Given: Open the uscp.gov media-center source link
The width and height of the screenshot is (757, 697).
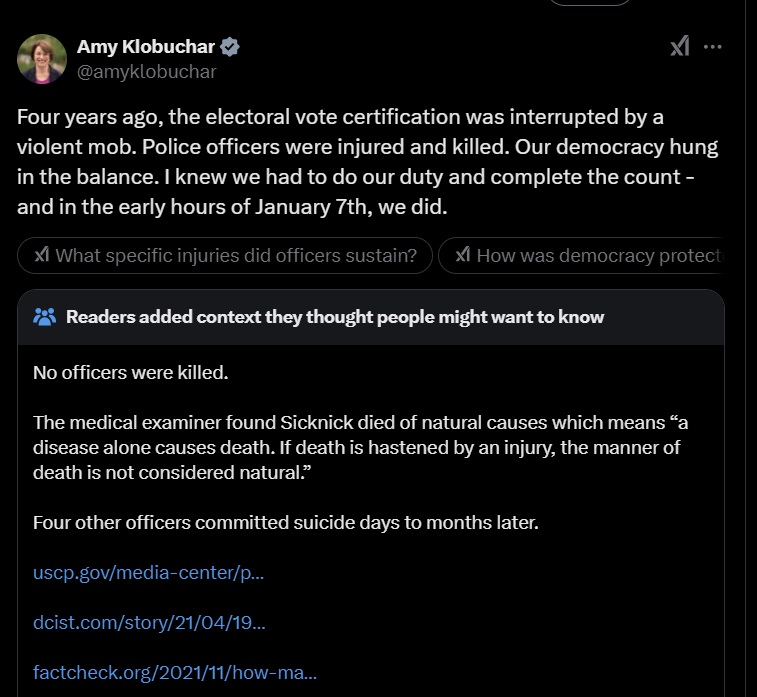Looking at the screenshot, I should 148,573.
